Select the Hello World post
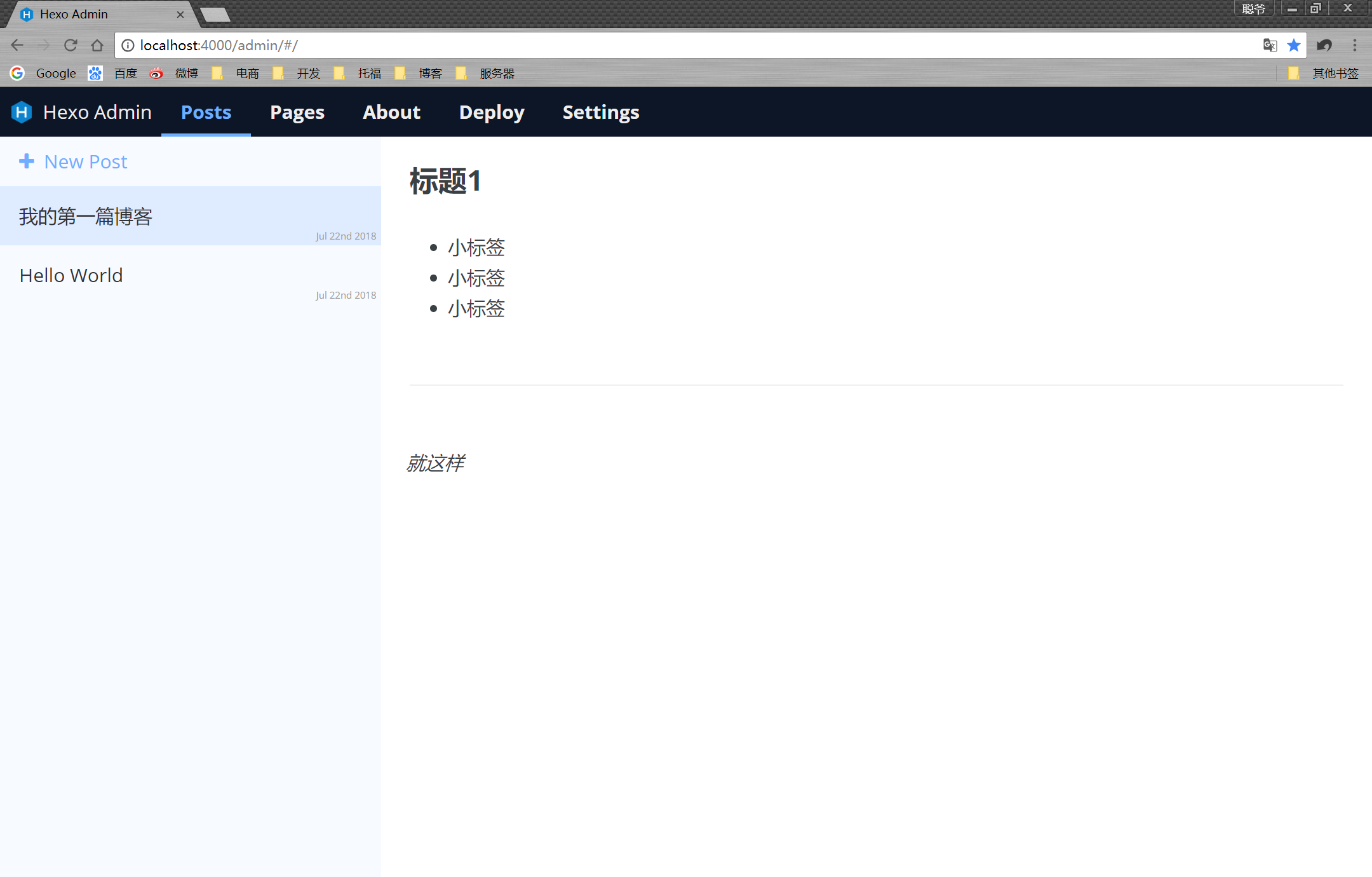The width and height of the screenshot is (1372, 877). click(71, 276)
